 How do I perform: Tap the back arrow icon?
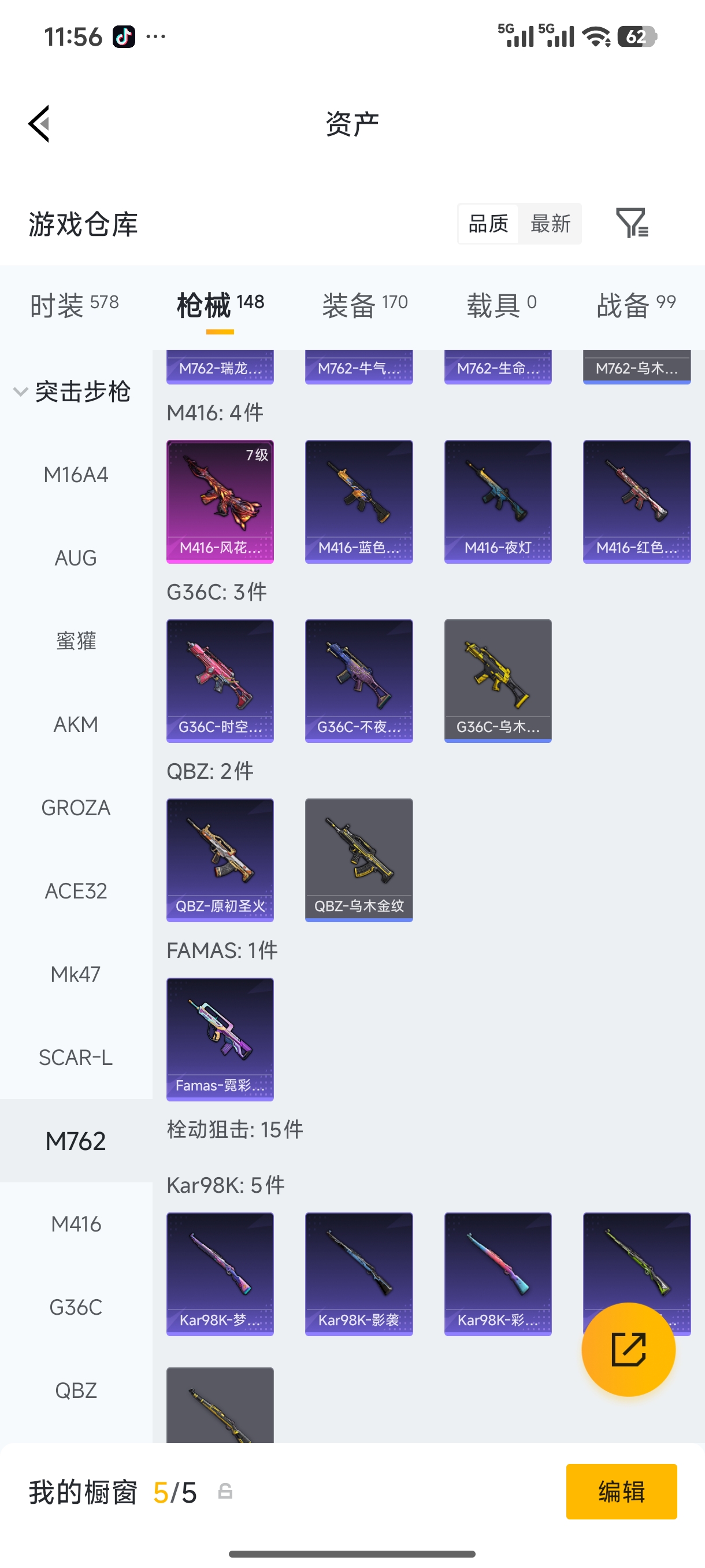click(39, 124)
